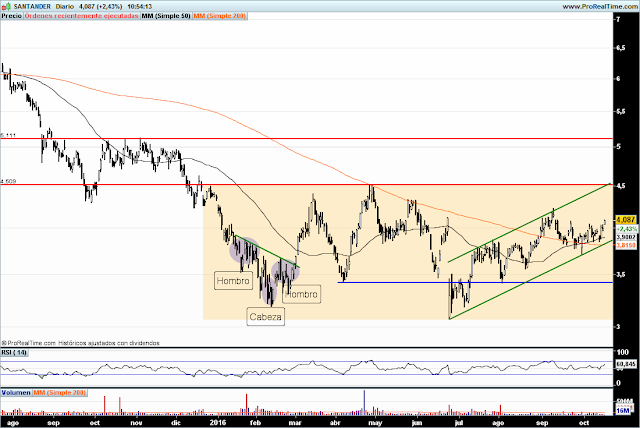Click the green +2,43% change tag
This screenshot has height=428, width=640.
(626, 228)
